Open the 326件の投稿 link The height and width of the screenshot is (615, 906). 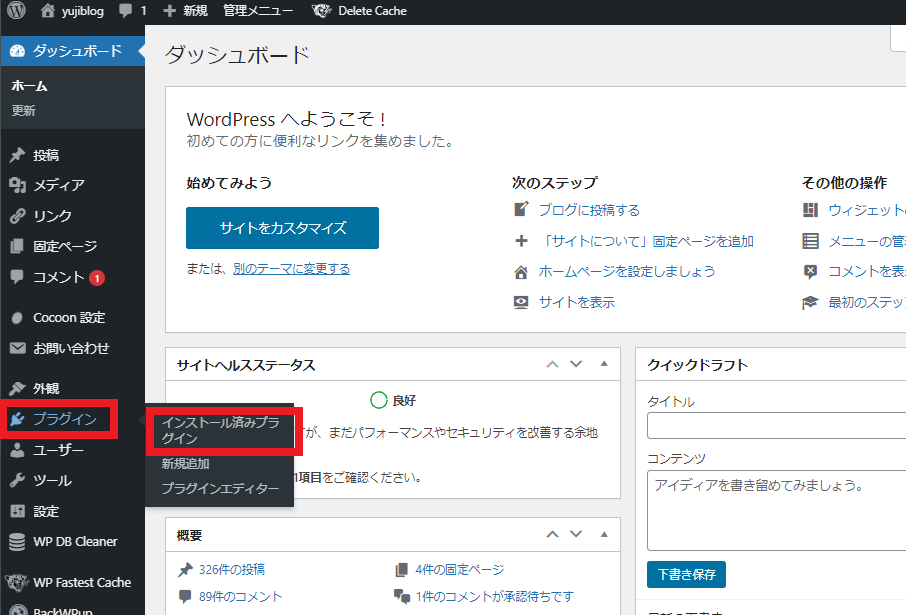click(232, 569)
